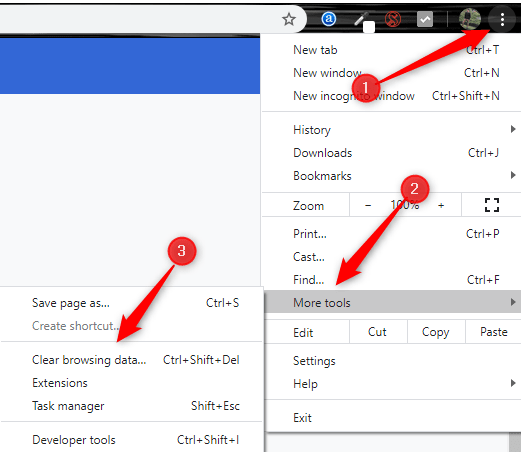Expand the History submenu arrow
The width and height of the screenshot is (521, 452).
(513, 129)
